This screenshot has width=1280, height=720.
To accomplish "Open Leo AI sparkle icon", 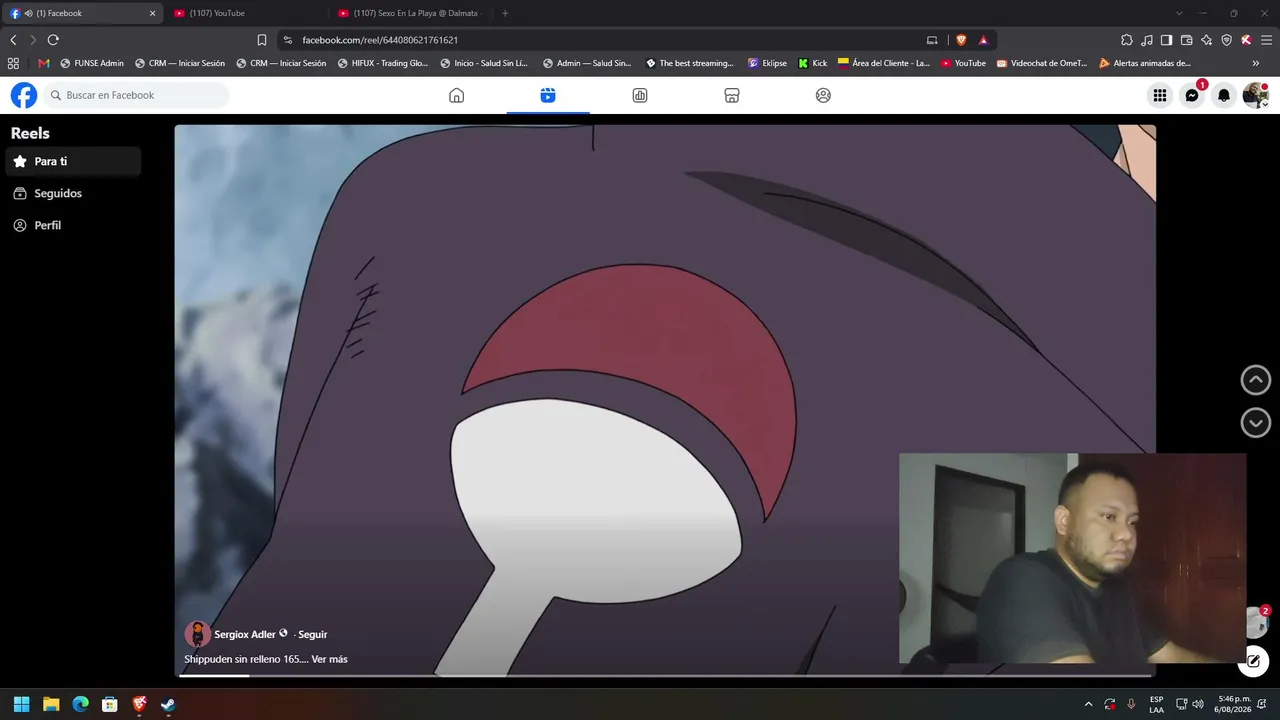I will tap(1206, 40).
